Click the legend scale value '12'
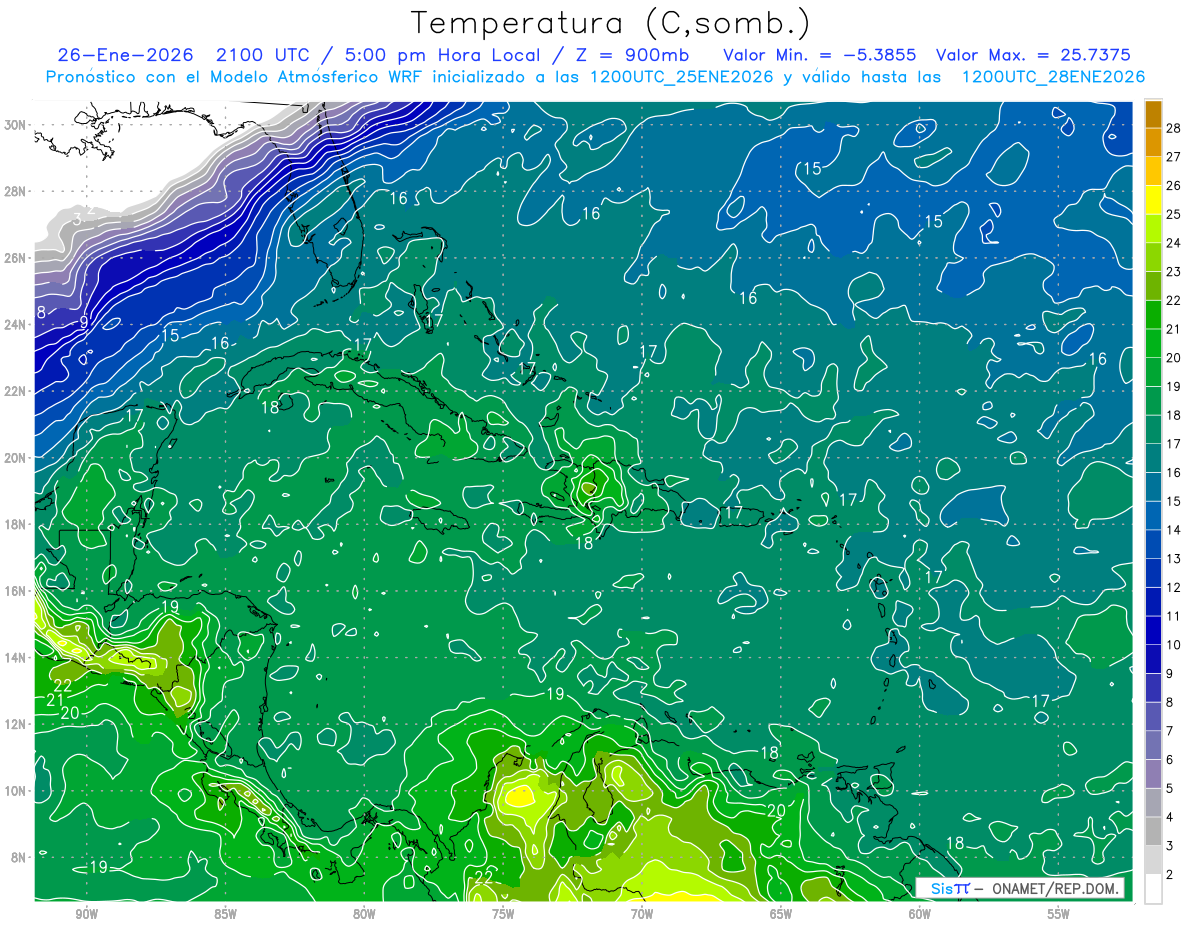 [x=1175, y=588]
